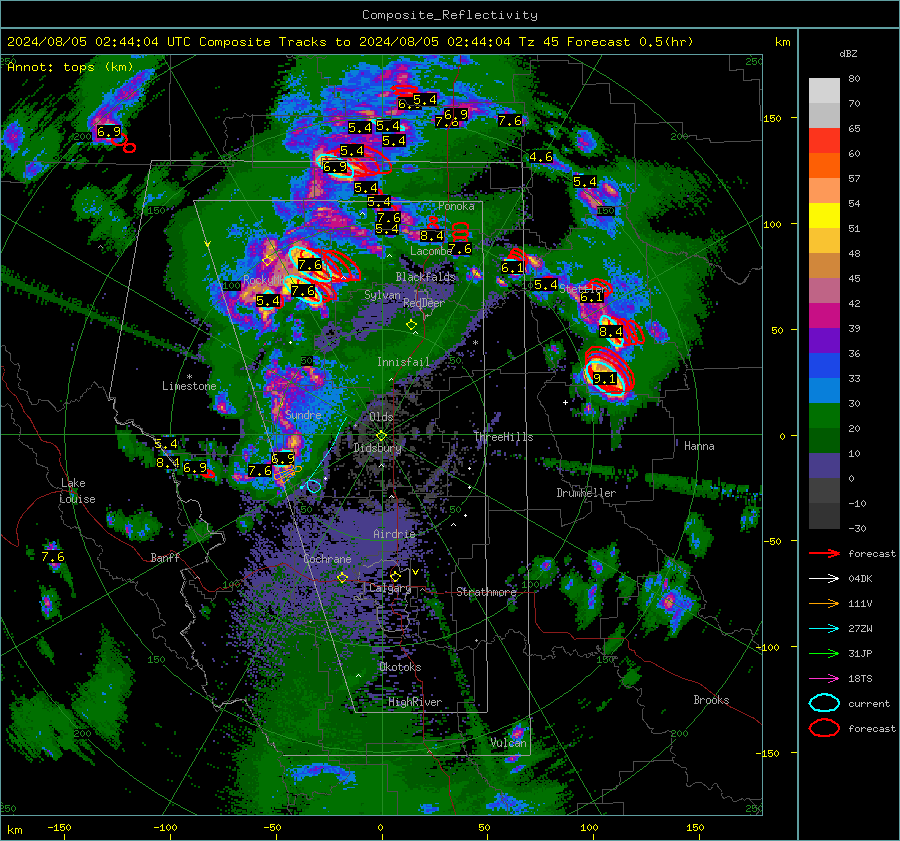Image resolution: width=900 pixels, height=841 pixels.
Task: Click the Lake Louise label
Action: pyautogui.click(x=77, y=491)
